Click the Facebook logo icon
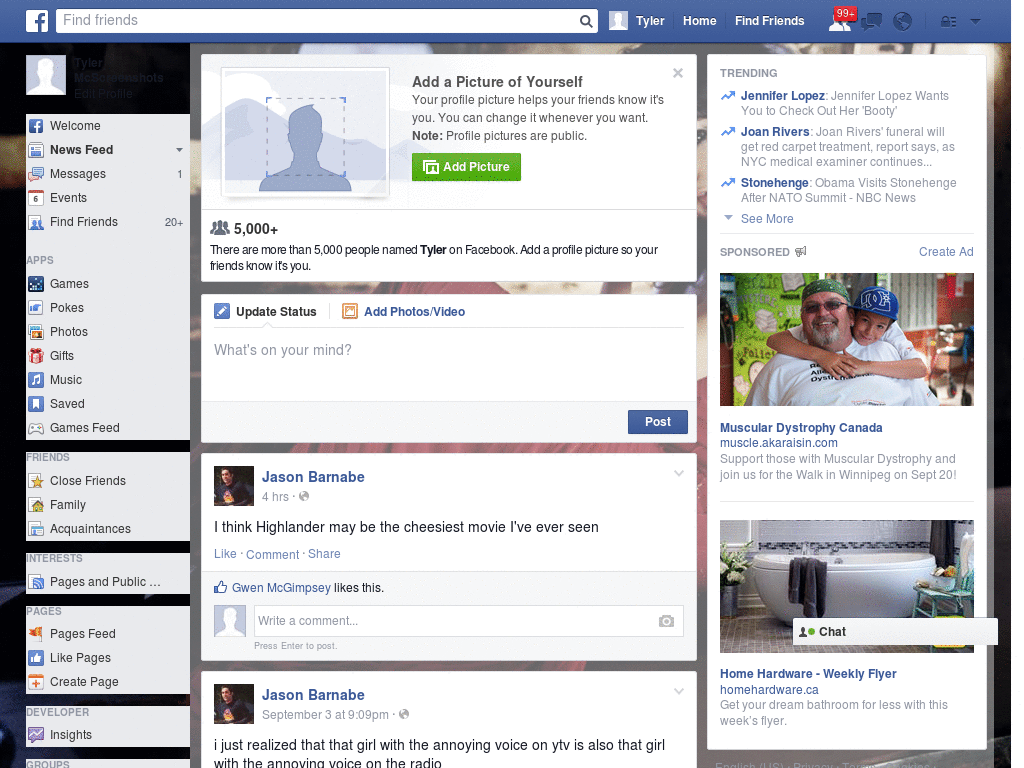The height and width of the screenshot is (768, 1024). pyautogui.click(x=37, y=21)
